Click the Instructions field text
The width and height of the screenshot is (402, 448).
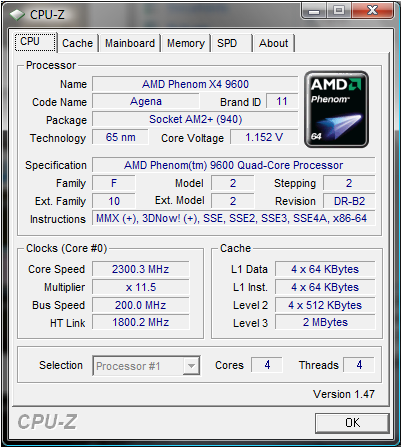click(231, 218)
